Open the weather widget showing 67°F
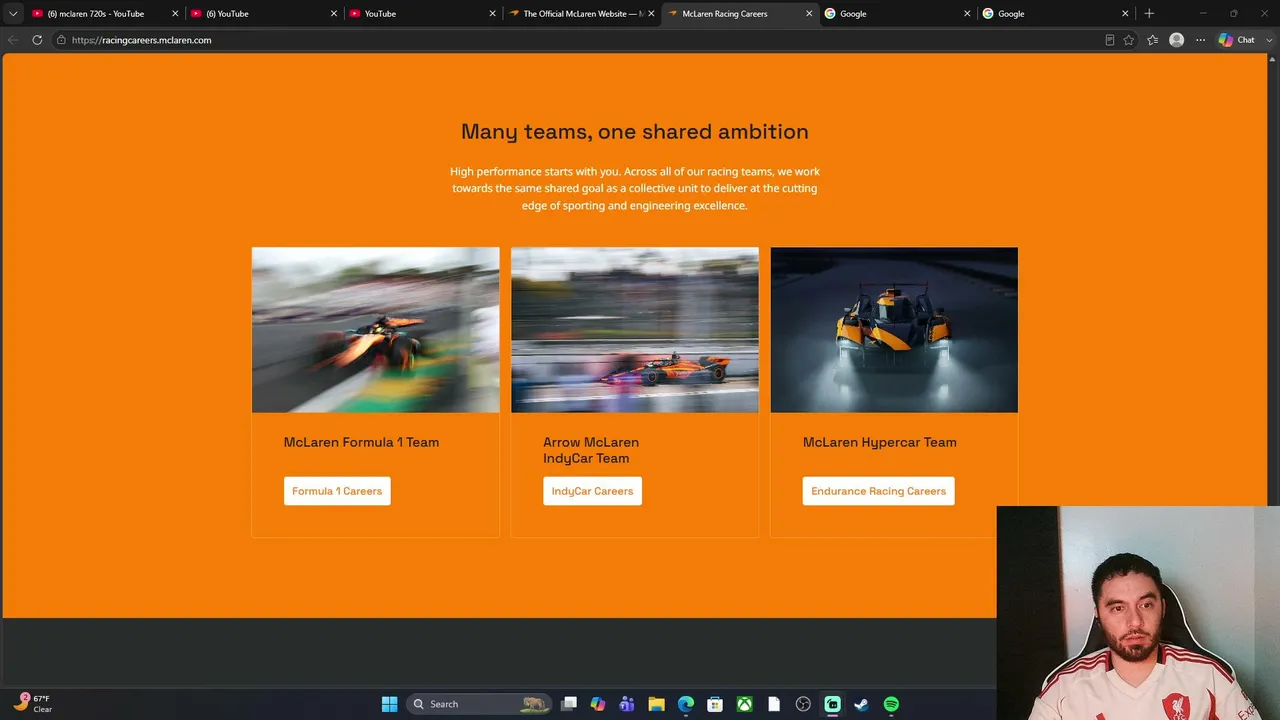The height and width of the screenshot is (720, 1280). tap(32, 704)
